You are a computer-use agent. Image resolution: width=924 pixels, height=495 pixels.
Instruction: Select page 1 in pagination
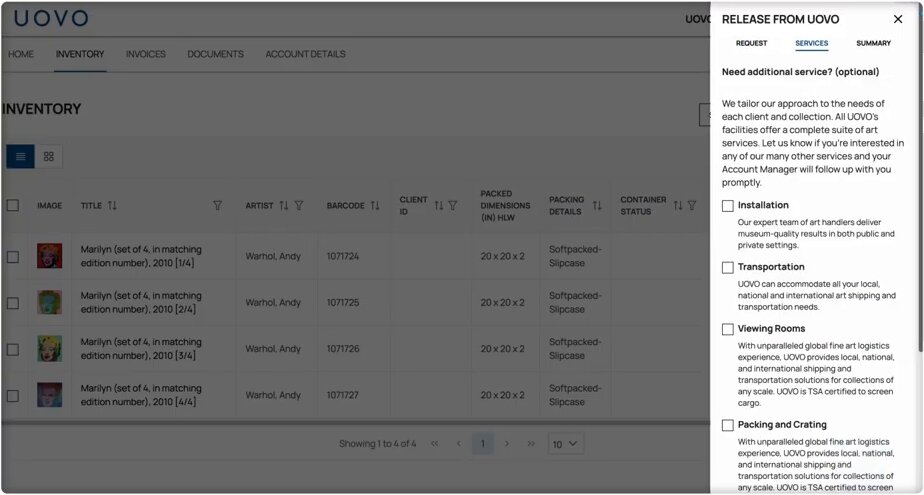click(483, 444)
